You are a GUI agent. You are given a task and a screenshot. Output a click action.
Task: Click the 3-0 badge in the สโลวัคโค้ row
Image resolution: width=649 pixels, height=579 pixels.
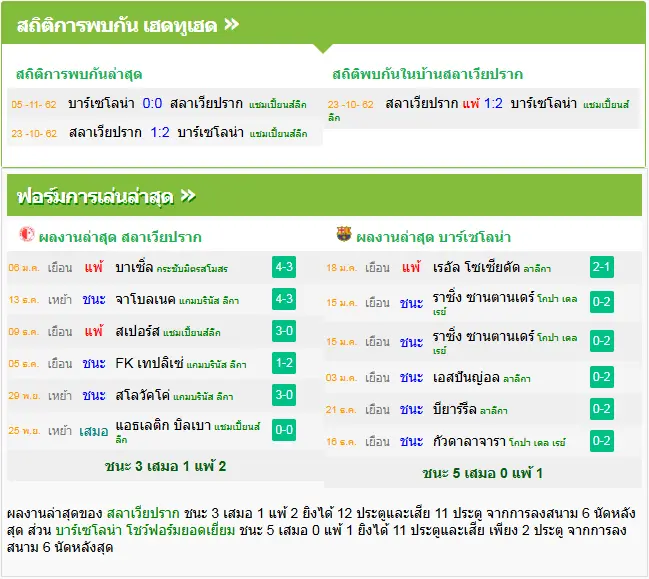[x=284, y=395]
